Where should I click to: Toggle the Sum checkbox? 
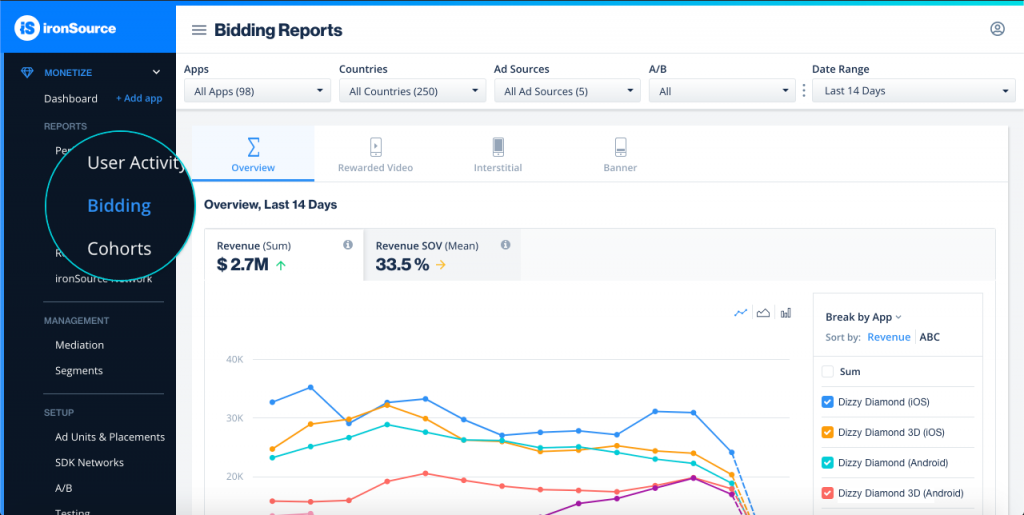[x=827, y=371]
